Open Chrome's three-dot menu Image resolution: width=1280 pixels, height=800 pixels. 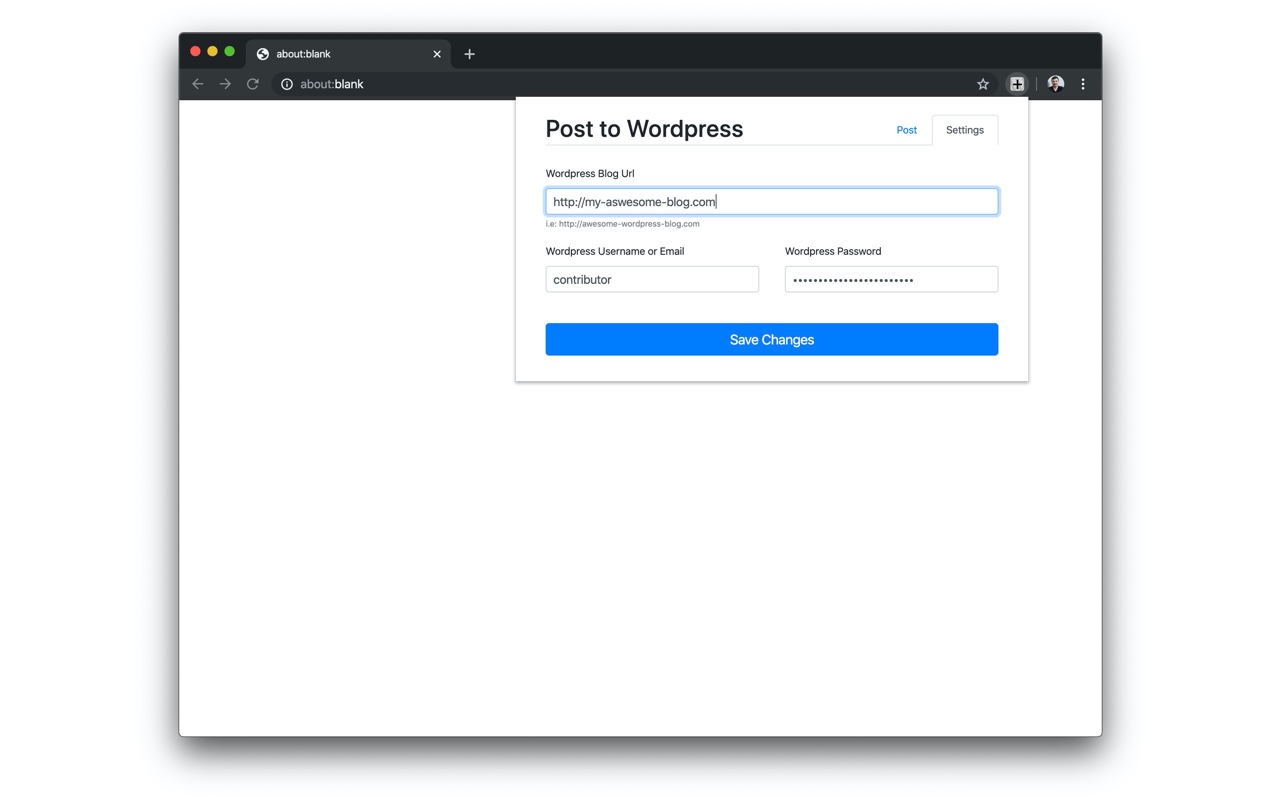(x=1083, y=84)
